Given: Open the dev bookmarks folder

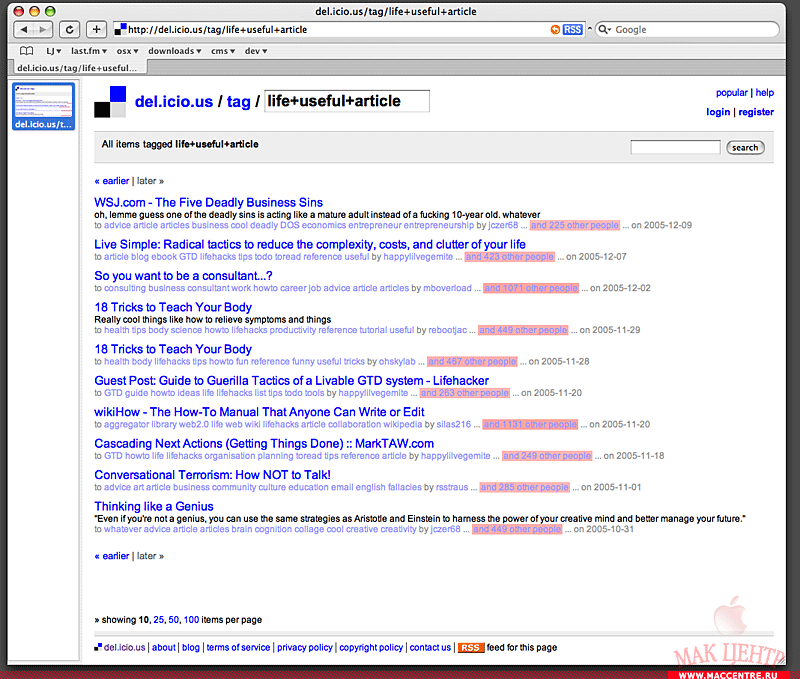Looking at the screenshot, I should point(256,51).
